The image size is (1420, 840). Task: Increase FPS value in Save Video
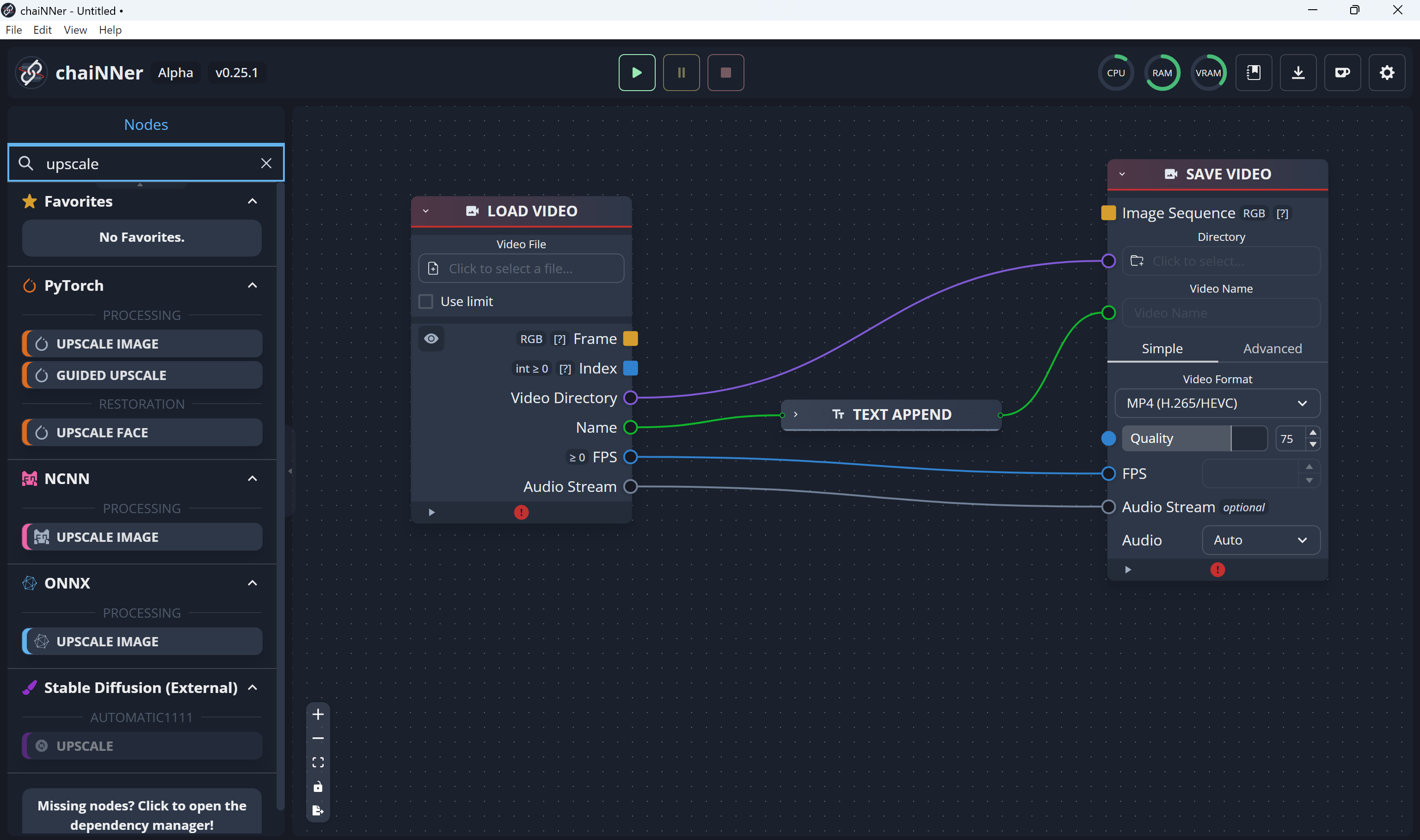pyautogui.click(x=1309, y=467)
